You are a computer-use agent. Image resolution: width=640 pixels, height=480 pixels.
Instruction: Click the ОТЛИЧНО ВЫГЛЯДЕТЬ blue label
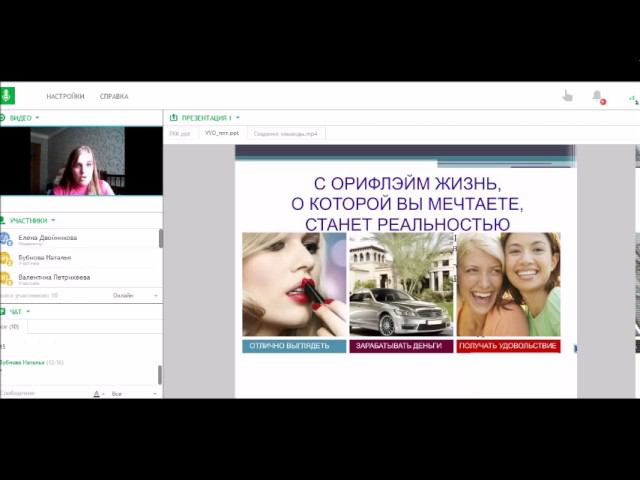tap(294, 346)
